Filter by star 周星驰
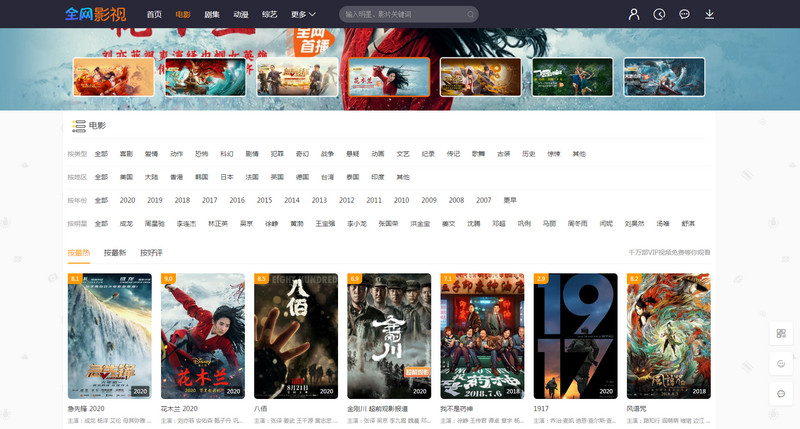The height and width of the screenshot is (429, 800). coord(155,223)
